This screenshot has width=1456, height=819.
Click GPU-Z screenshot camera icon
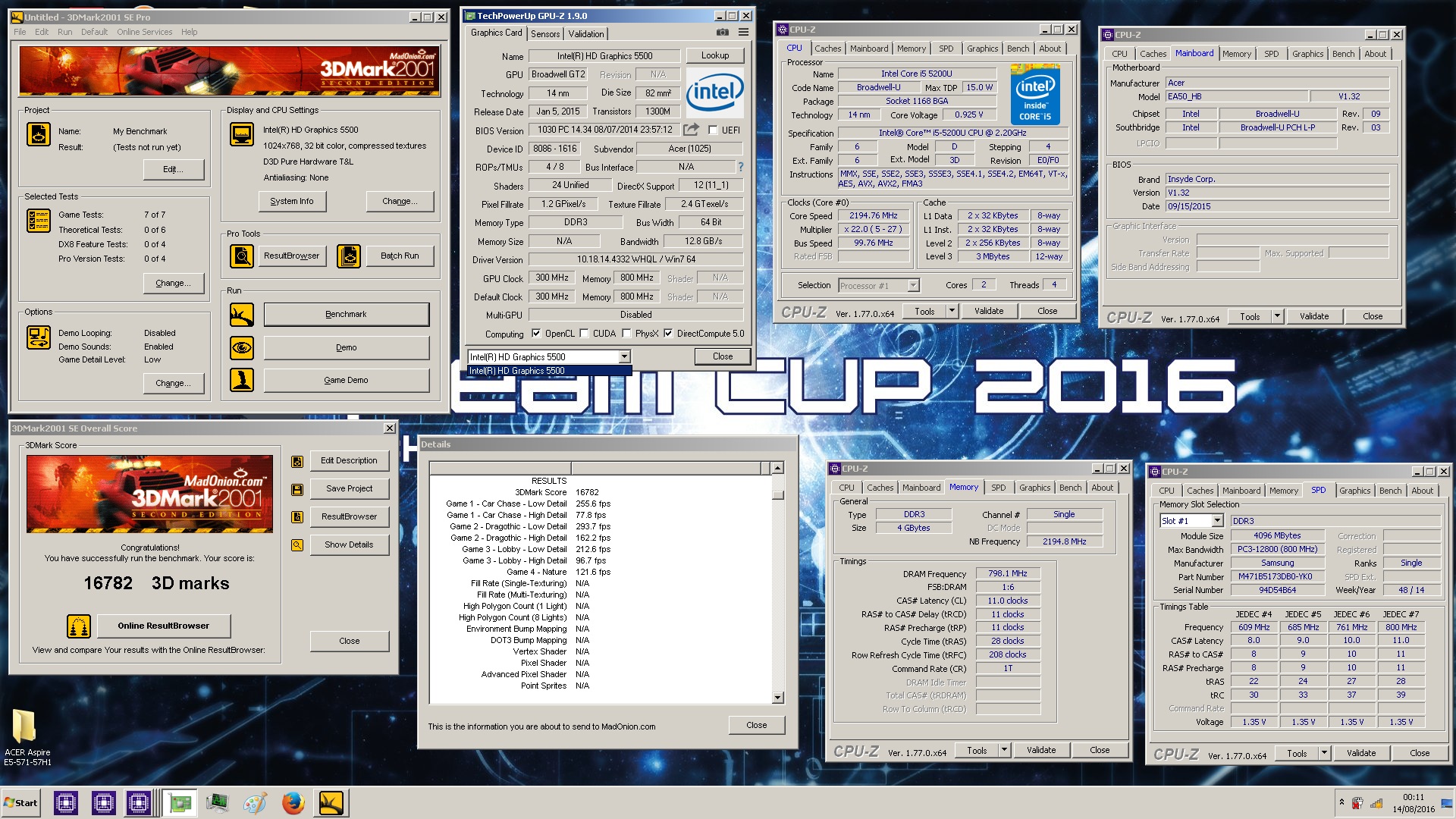(723, 33)
